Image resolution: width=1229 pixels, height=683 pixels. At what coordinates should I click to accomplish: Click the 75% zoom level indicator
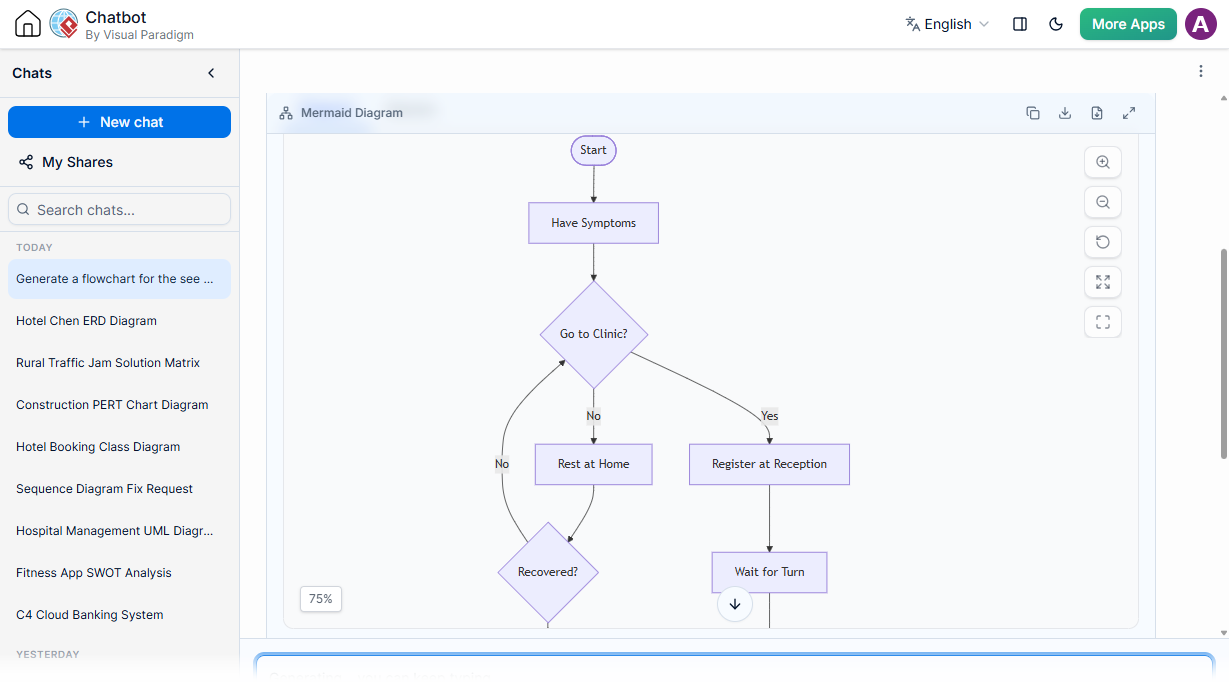coord(321,599)
